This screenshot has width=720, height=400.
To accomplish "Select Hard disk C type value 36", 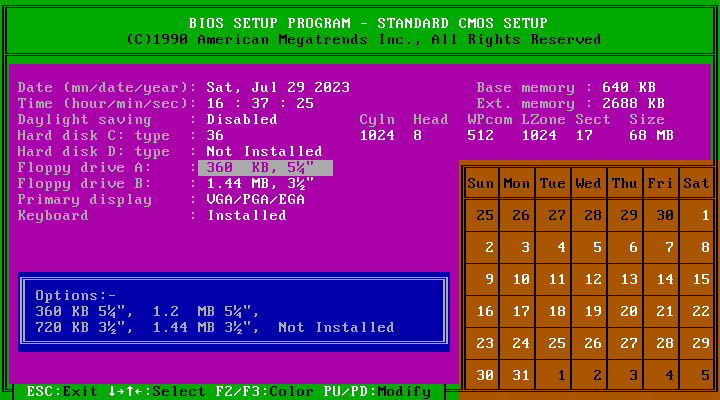I will point(215,135).
